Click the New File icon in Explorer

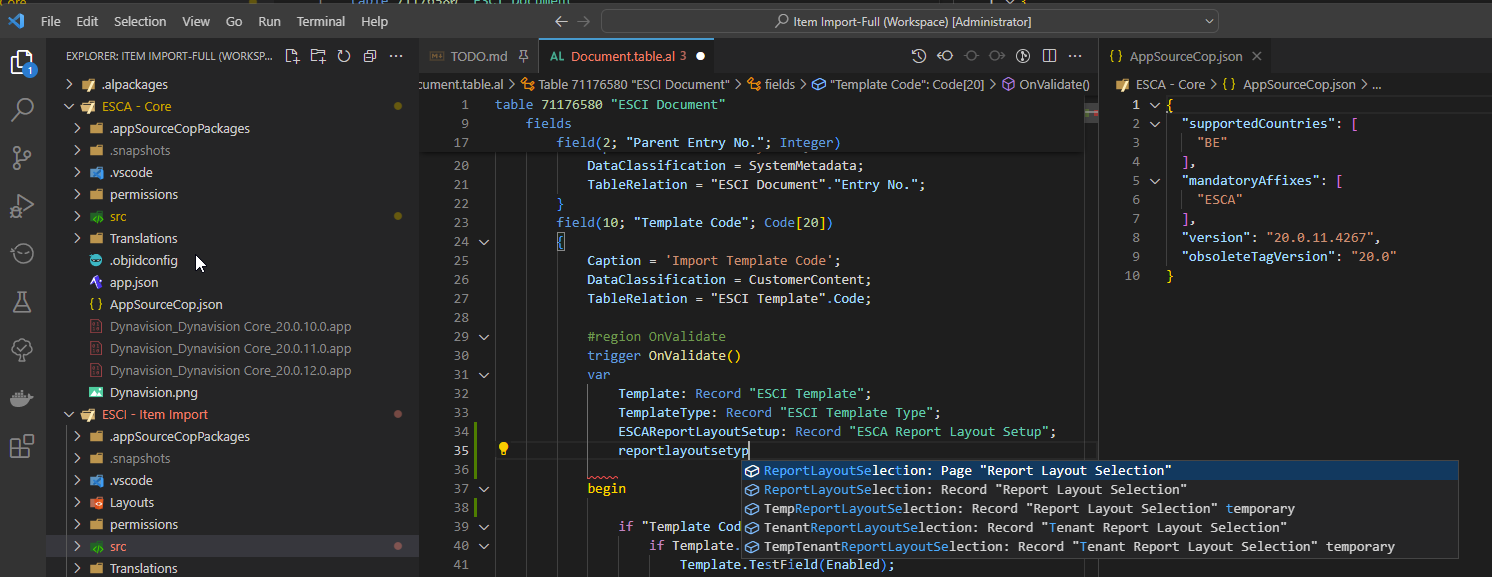click(291, 57)
